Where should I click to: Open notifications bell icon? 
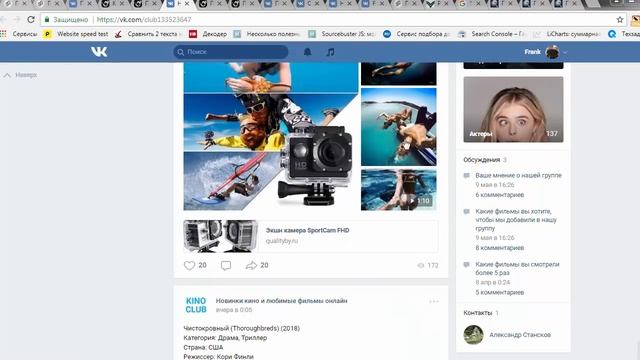(x=307, y=52)
